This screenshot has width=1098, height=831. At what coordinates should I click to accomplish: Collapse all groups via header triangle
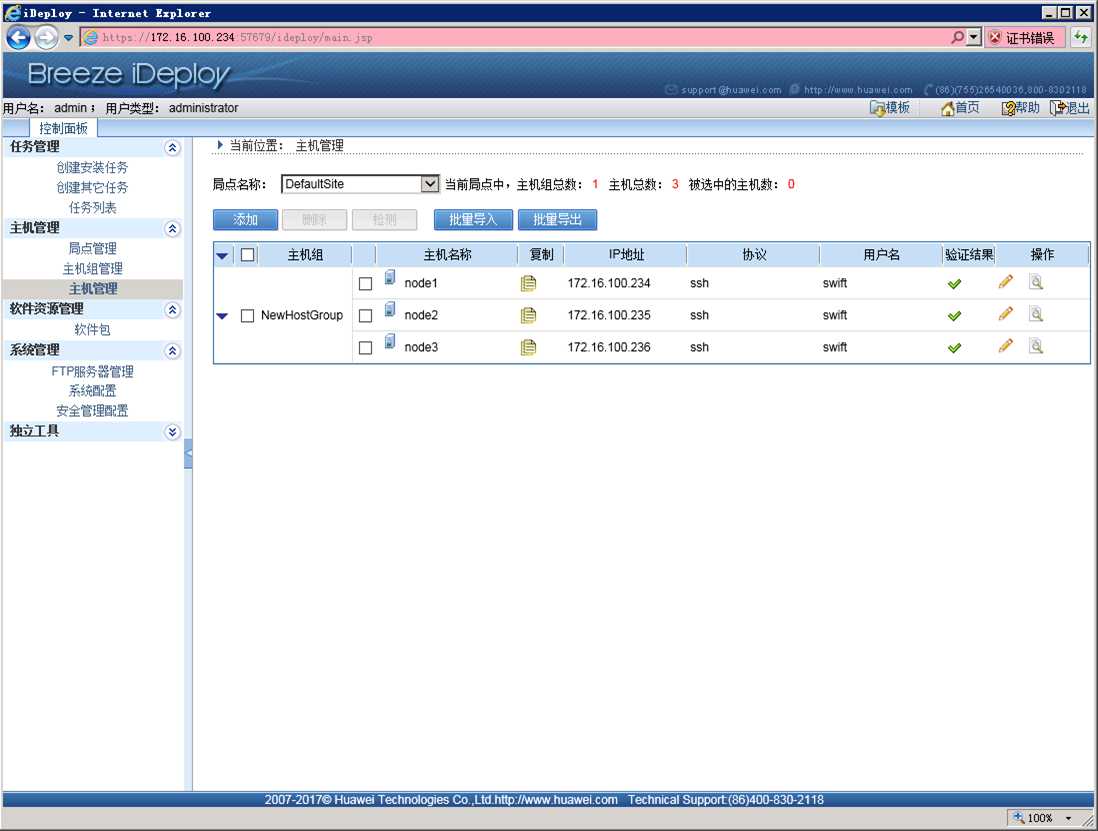click(x=222, y=256)
